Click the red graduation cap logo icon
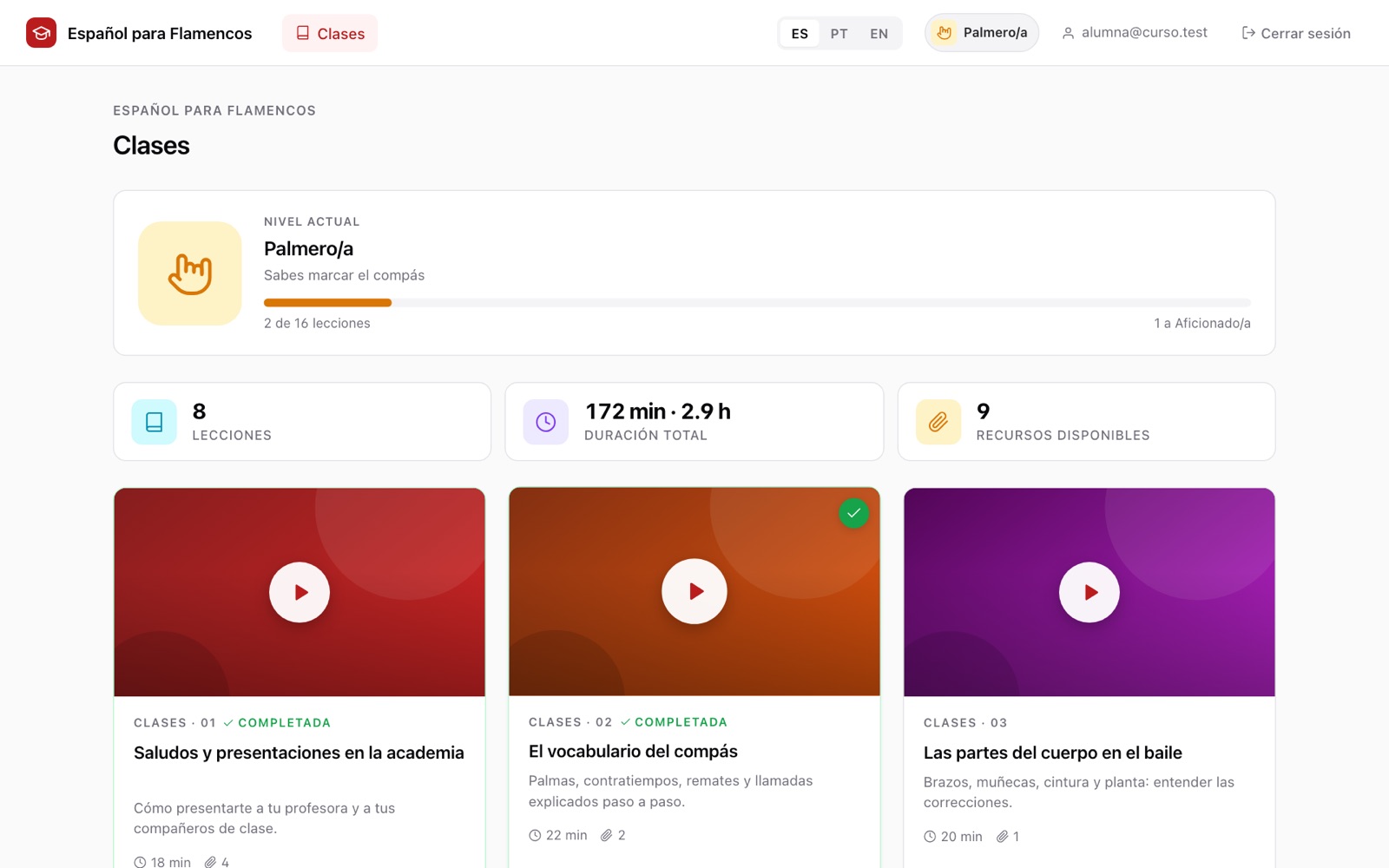The image size is (1389, 868). tap(41, 33)
